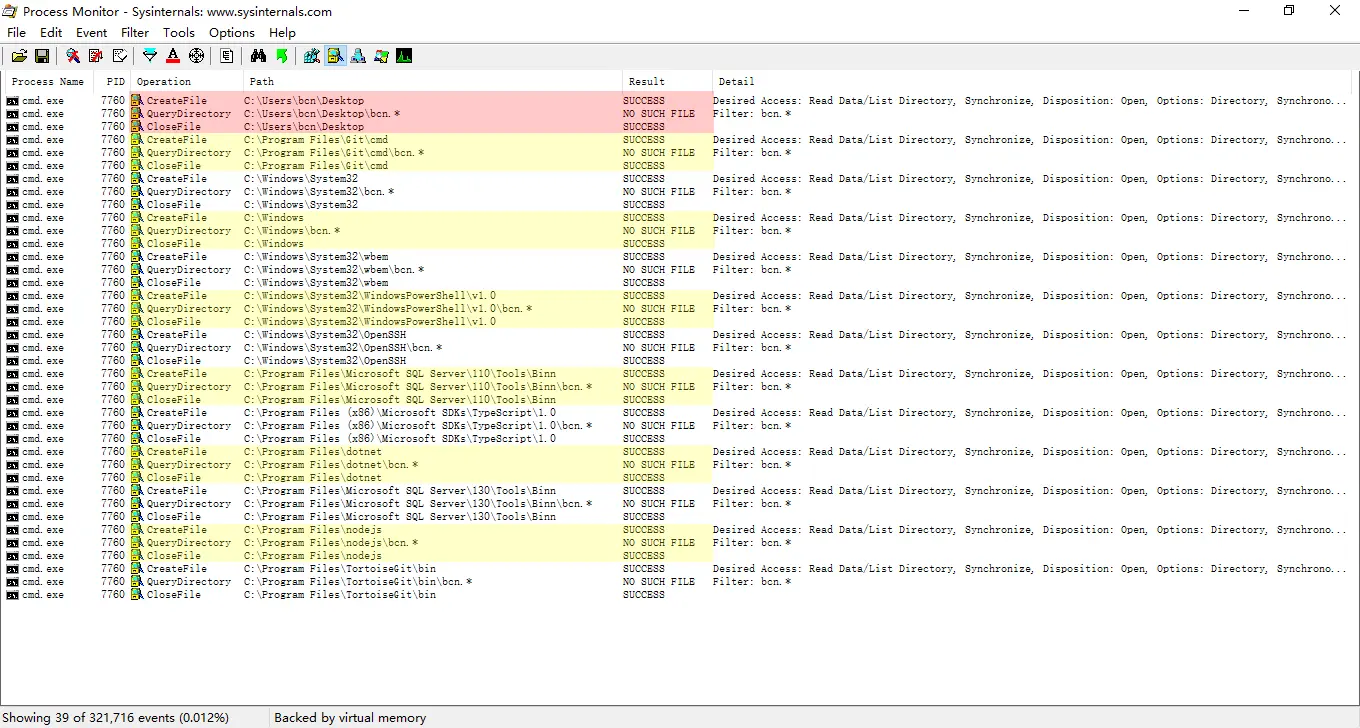The width and height of the screenshot is (1360, 728).
Task: Open the Filter menu
Action: point(135,33)
